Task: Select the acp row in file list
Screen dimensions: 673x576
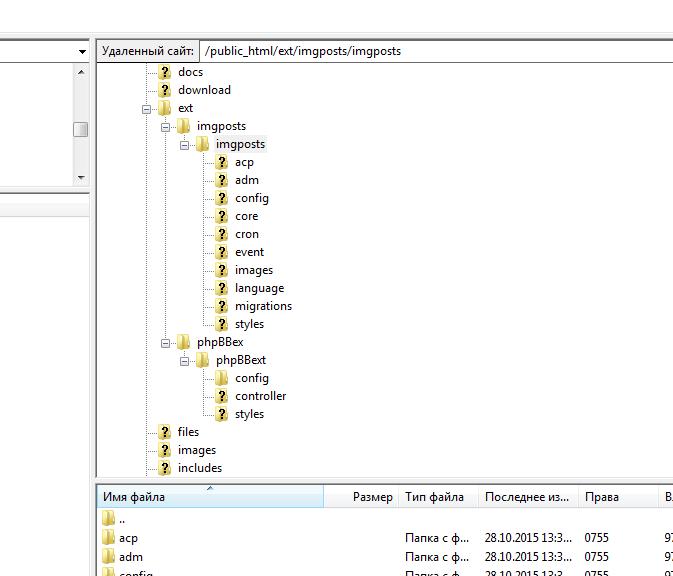Action: [128, 538]
